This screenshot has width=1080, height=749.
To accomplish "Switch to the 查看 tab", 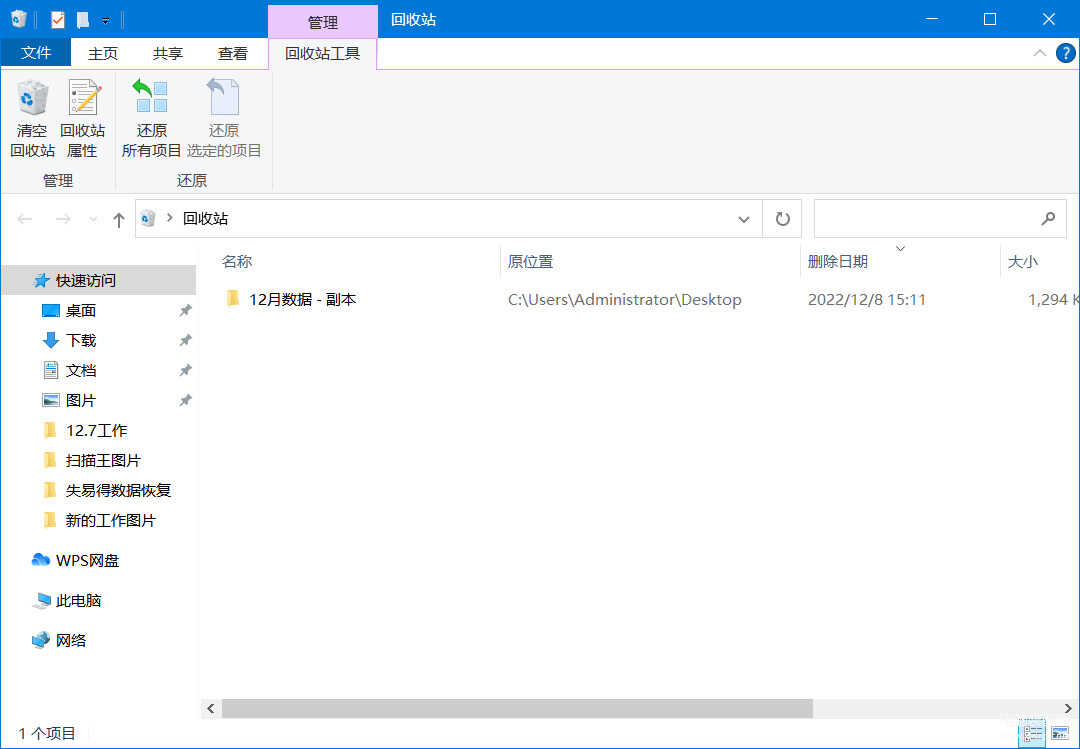I will click(233, 53).
